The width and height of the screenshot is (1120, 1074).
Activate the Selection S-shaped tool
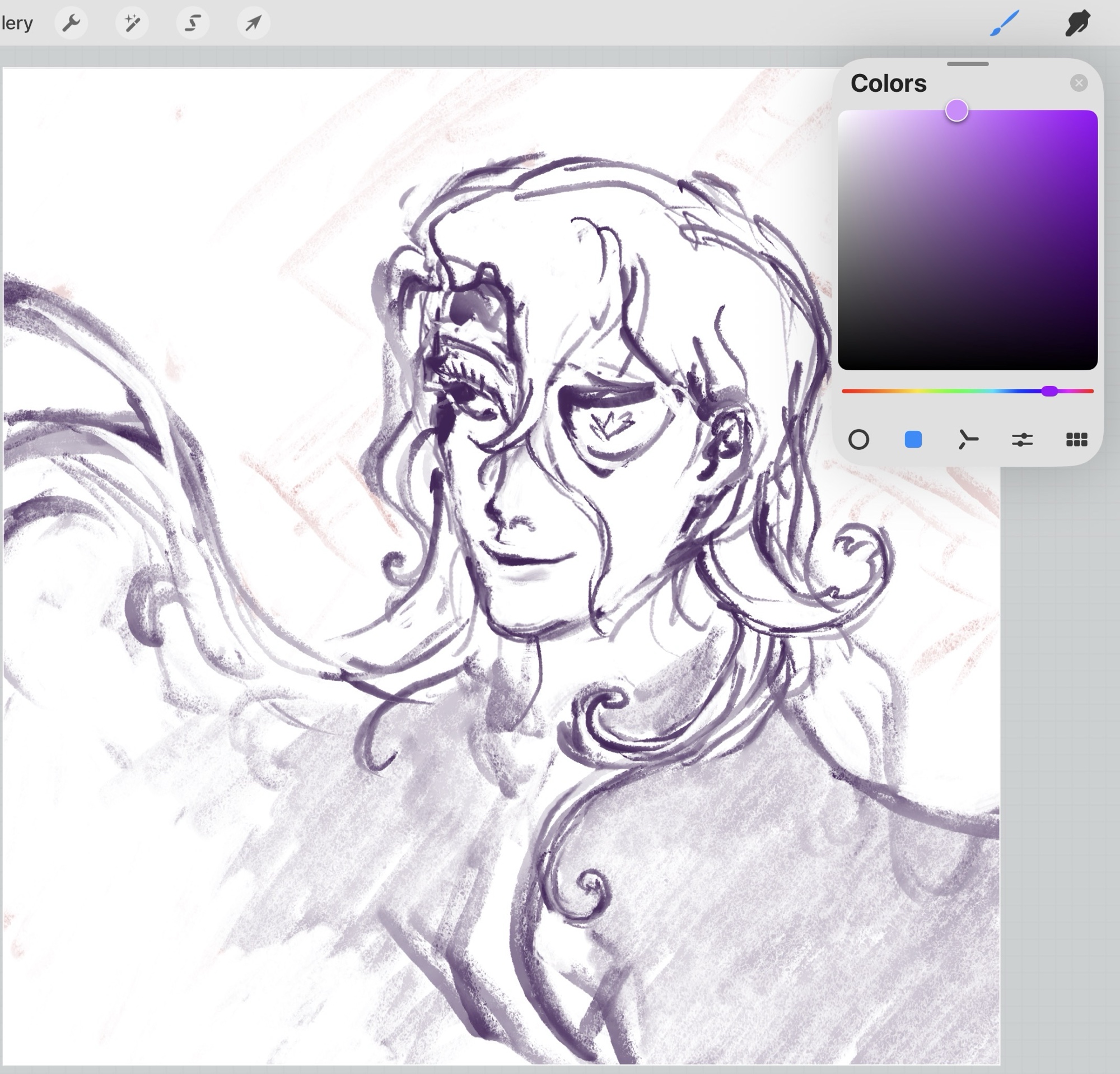coord(193,24)
